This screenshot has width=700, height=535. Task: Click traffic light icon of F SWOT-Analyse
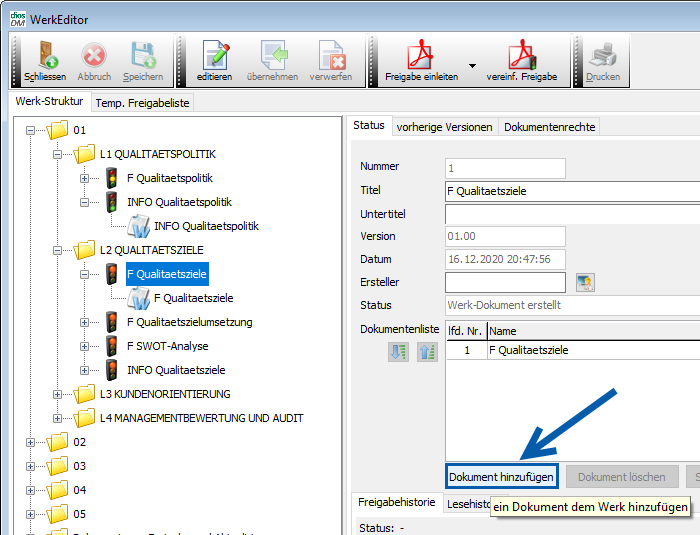coord(113,346)
